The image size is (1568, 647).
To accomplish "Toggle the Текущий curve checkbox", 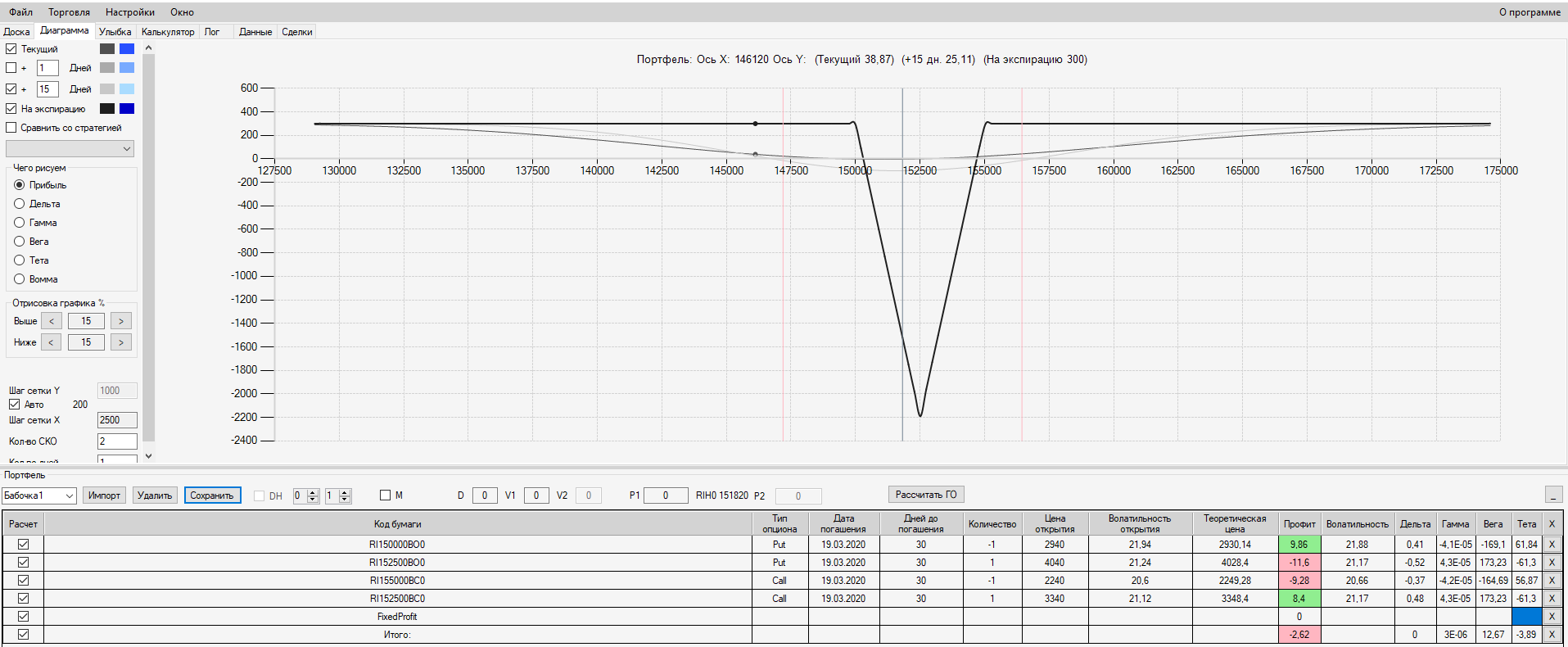I will click(11, 49).
